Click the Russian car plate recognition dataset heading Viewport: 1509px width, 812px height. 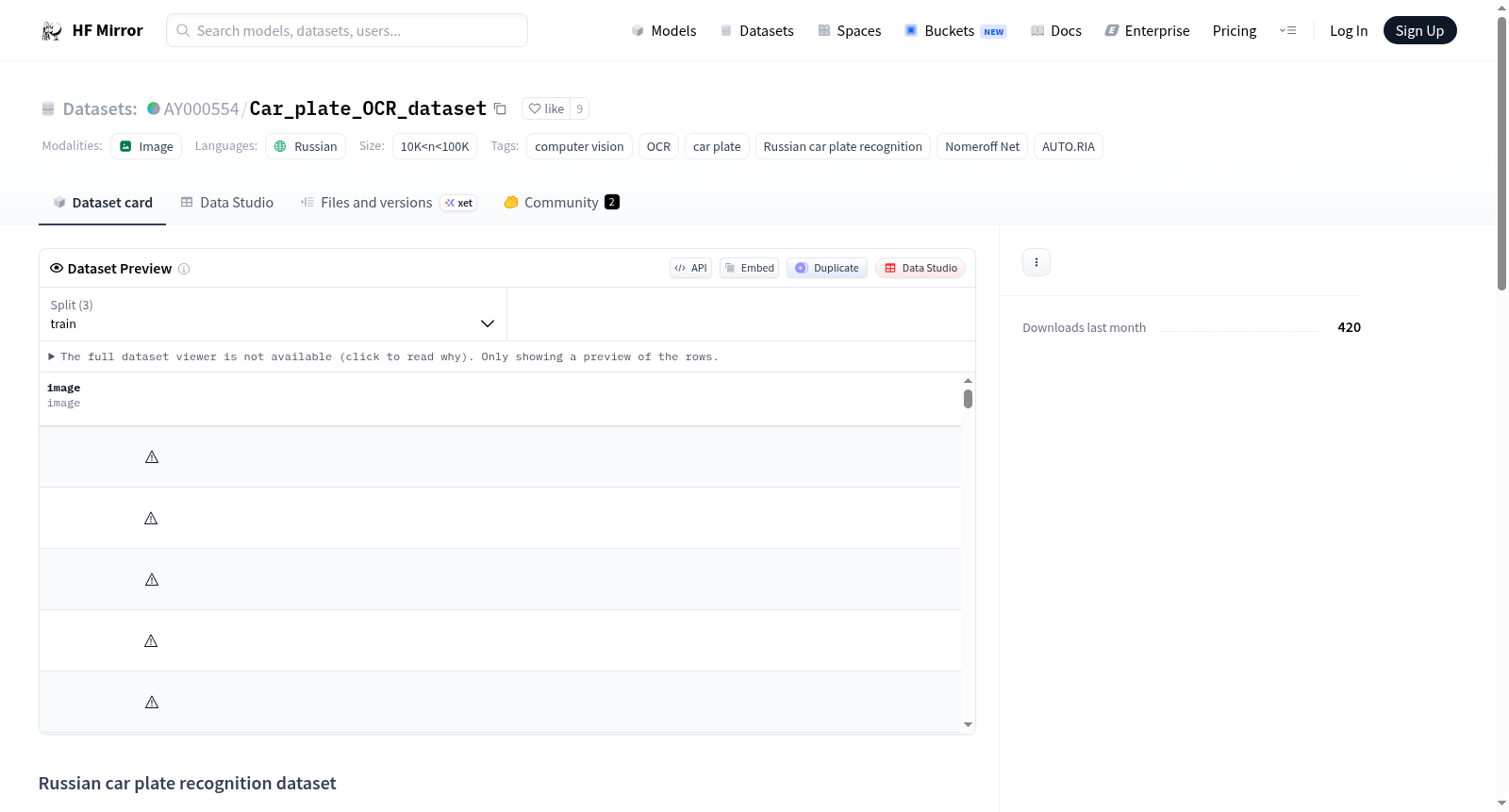(187, 784)
